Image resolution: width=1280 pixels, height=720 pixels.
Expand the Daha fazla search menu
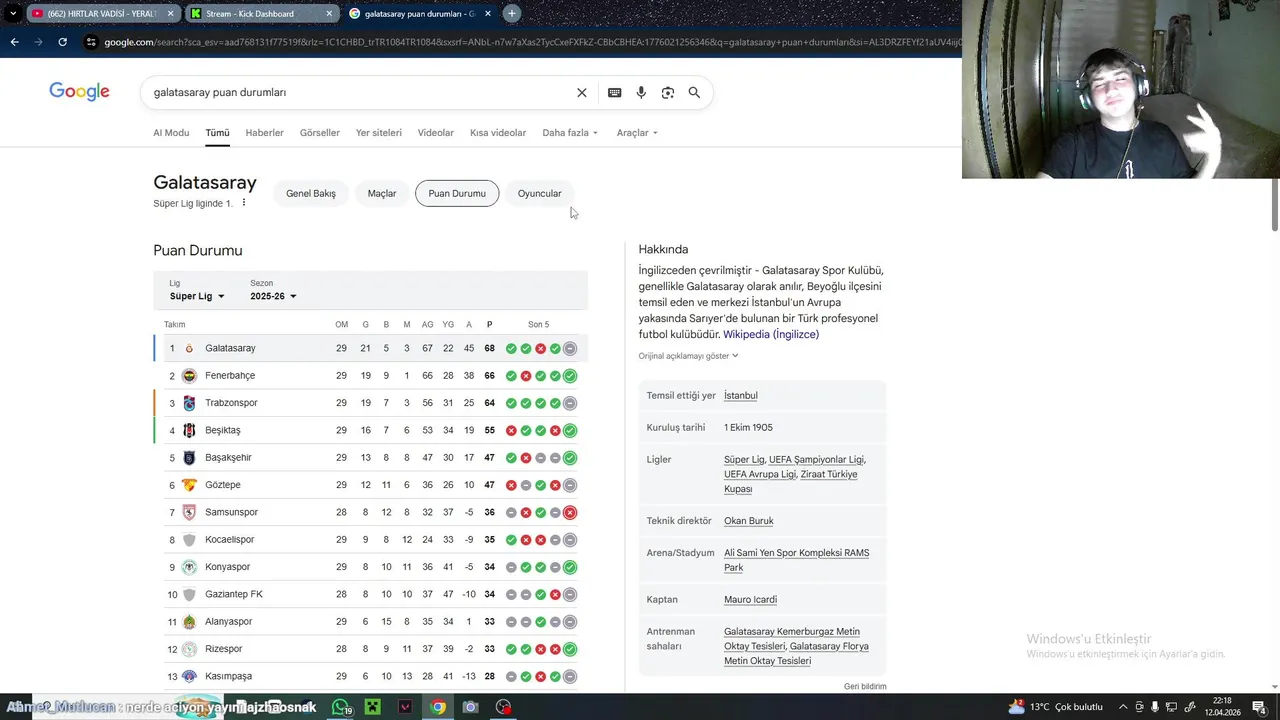[570, 133]
